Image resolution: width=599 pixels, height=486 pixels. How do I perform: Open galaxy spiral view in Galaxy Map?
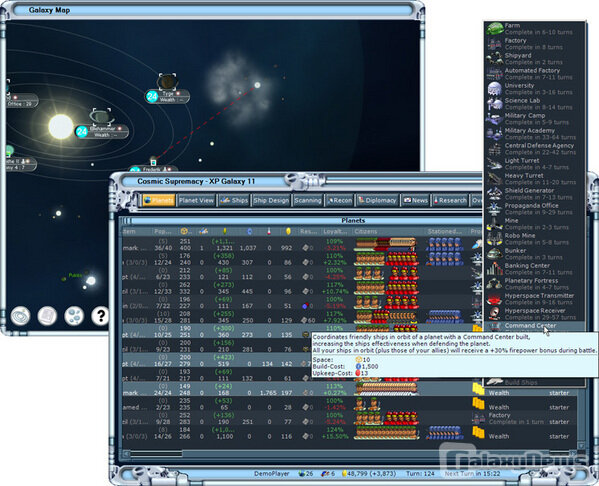coord(20,316)
